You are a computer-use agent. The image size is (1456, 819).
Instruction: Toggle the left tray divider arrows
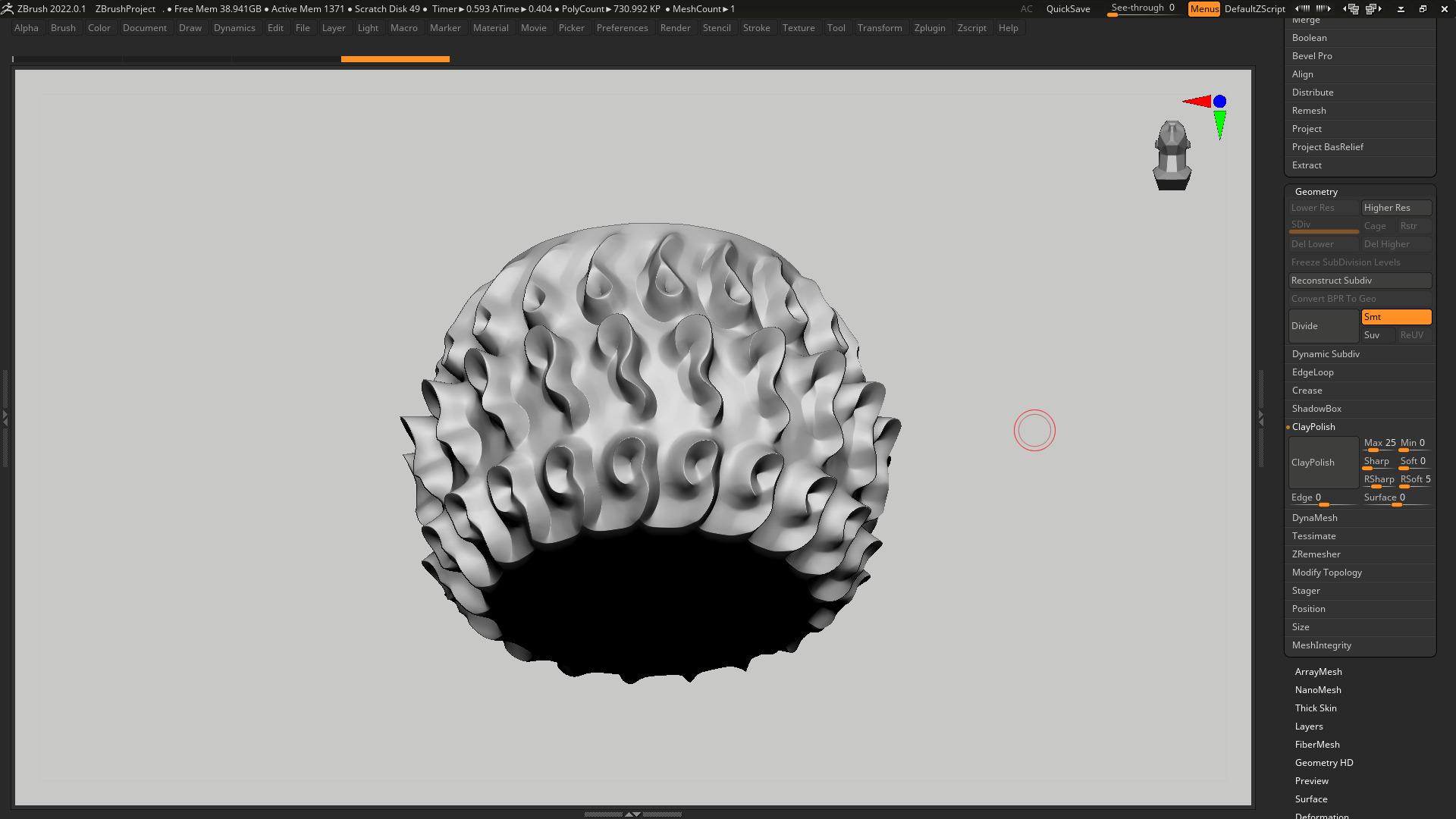click(5, 417)
